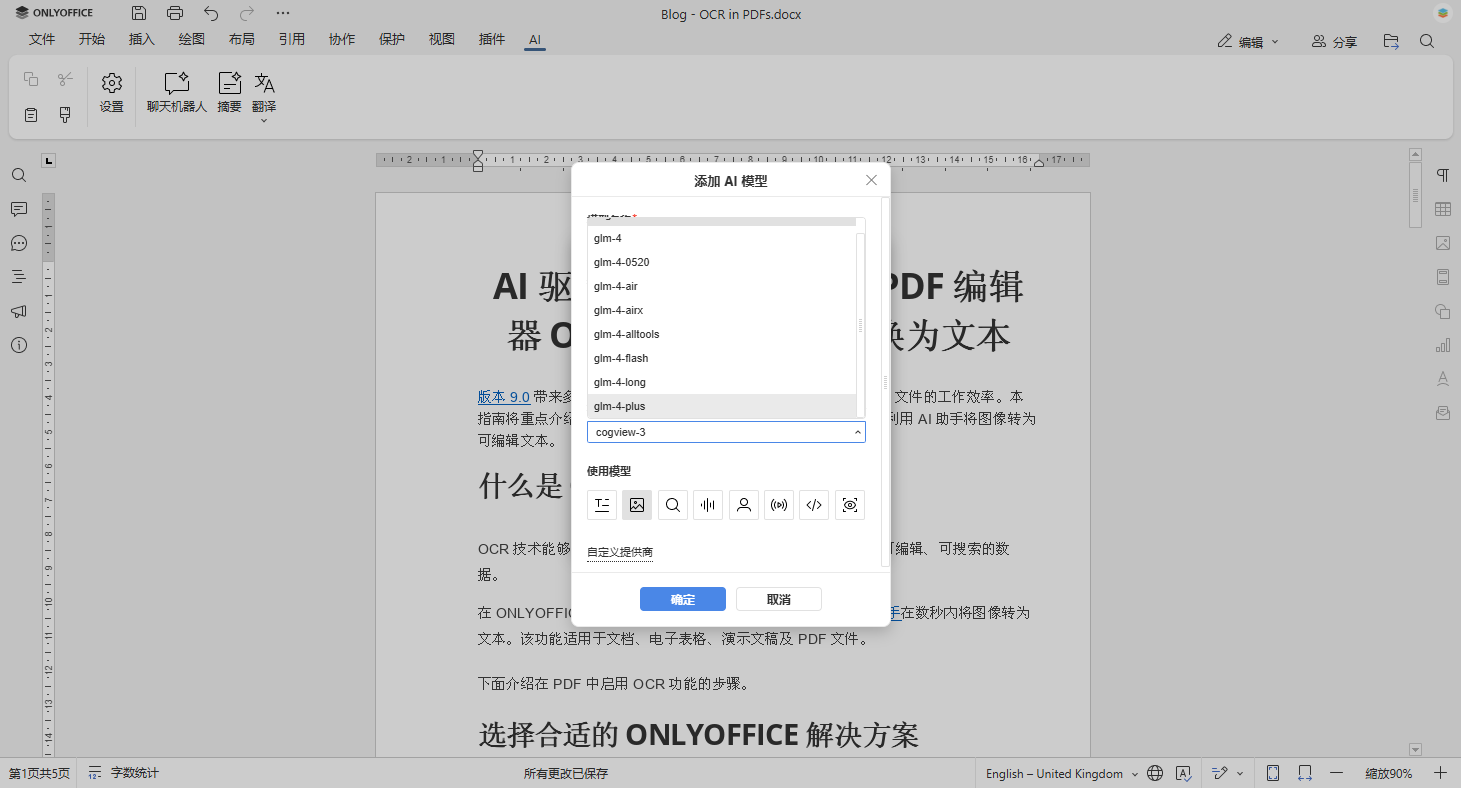Viewport: 1461px width, 788px height.
Task: Zoom out with the minus button
Action: 1336,773
